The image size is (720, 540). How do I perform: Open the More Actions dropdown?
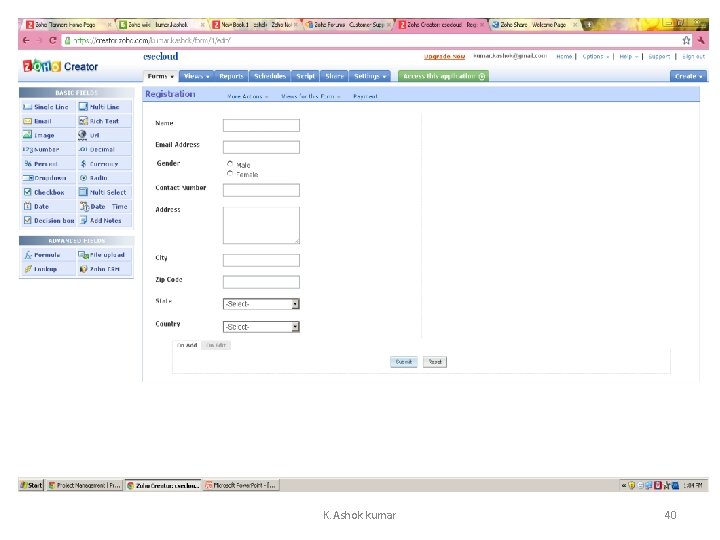pyautogui.click(x=248, y=96)
